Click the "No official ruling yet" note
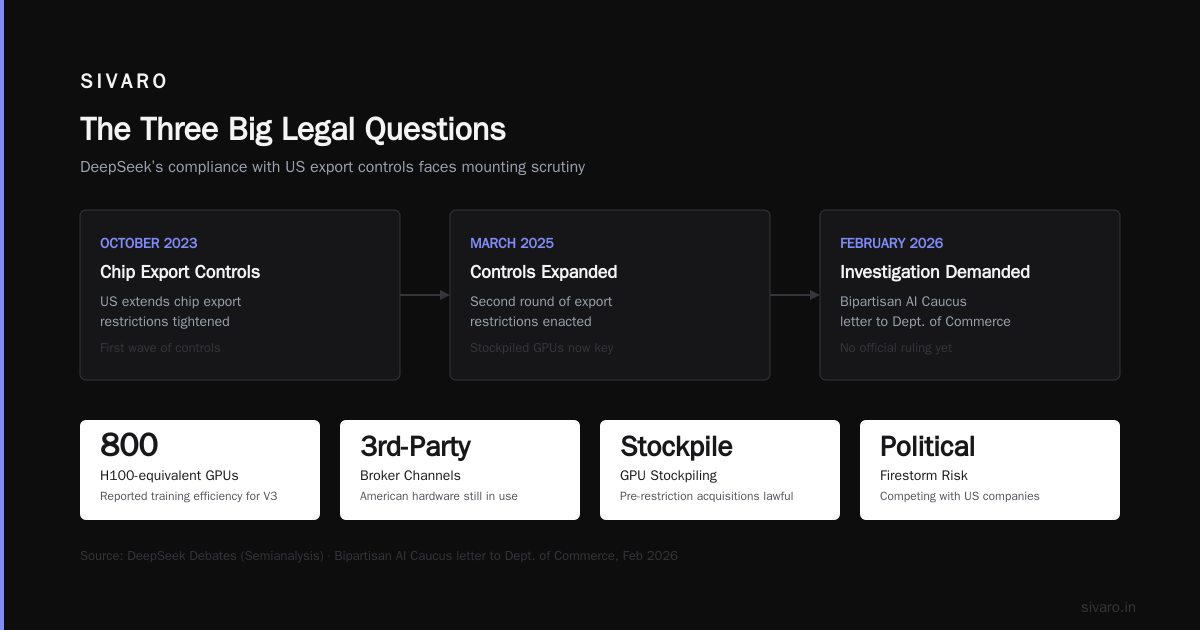The image size is (1200, 630). [896, 348]
